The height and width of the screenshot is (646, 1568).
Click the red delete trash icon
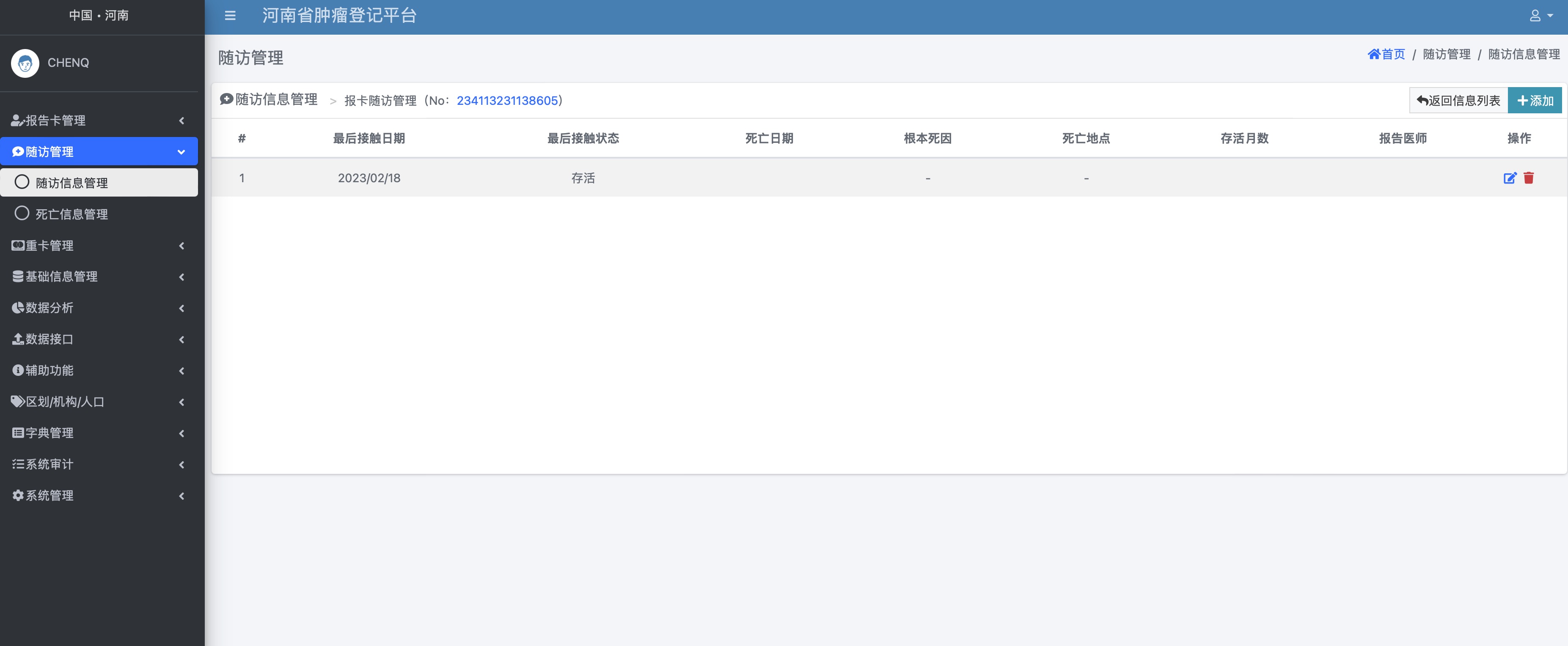pyautogui.click(x=1528, y=178)
